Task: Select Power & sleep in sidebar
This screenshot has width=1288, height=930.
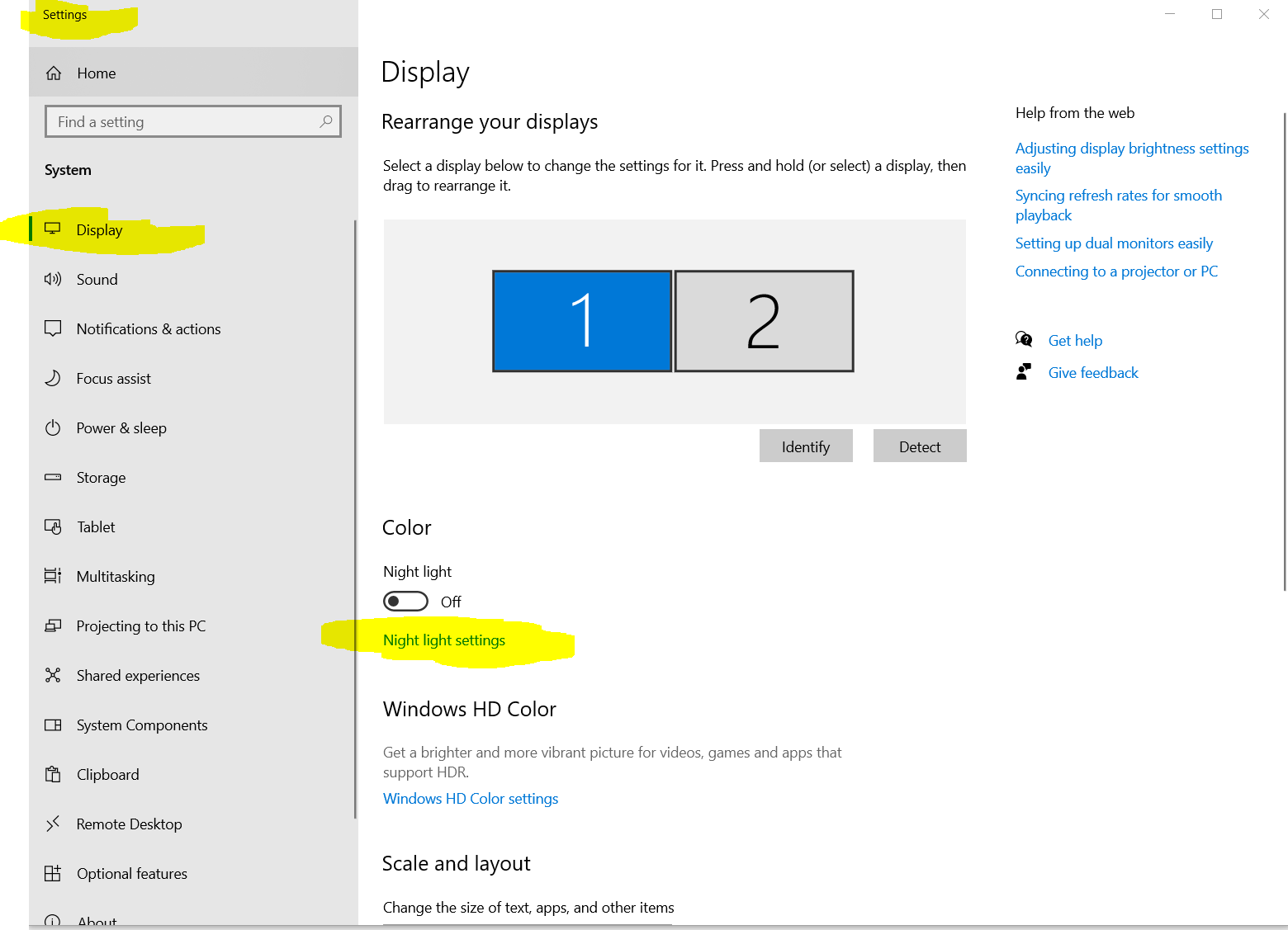Action: click(192, 427)
